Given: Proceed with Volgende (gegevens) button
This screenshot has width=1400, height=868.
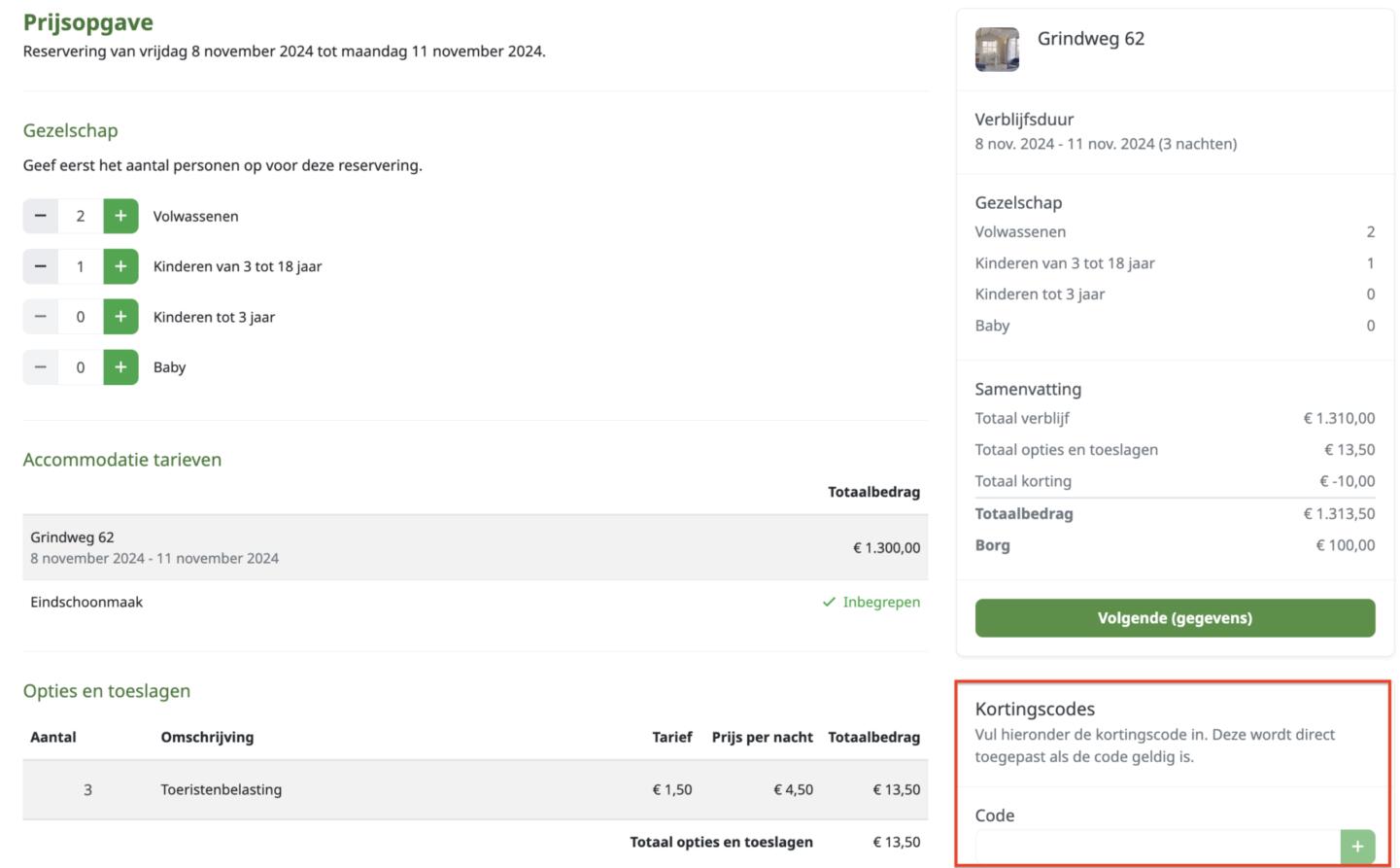Looking at the screenshot, I should (1175, 618).
